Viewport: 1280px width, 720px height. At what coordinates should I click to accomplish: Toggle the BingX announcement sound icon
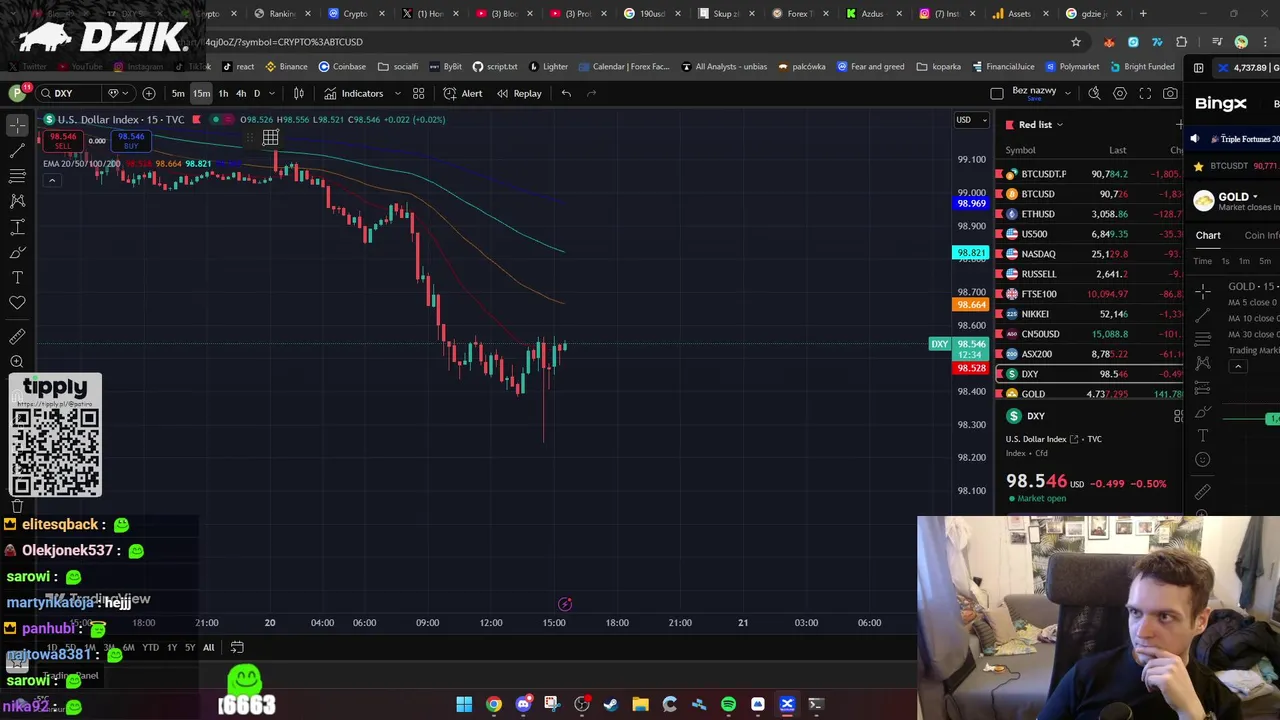[x=1194, y=139]
